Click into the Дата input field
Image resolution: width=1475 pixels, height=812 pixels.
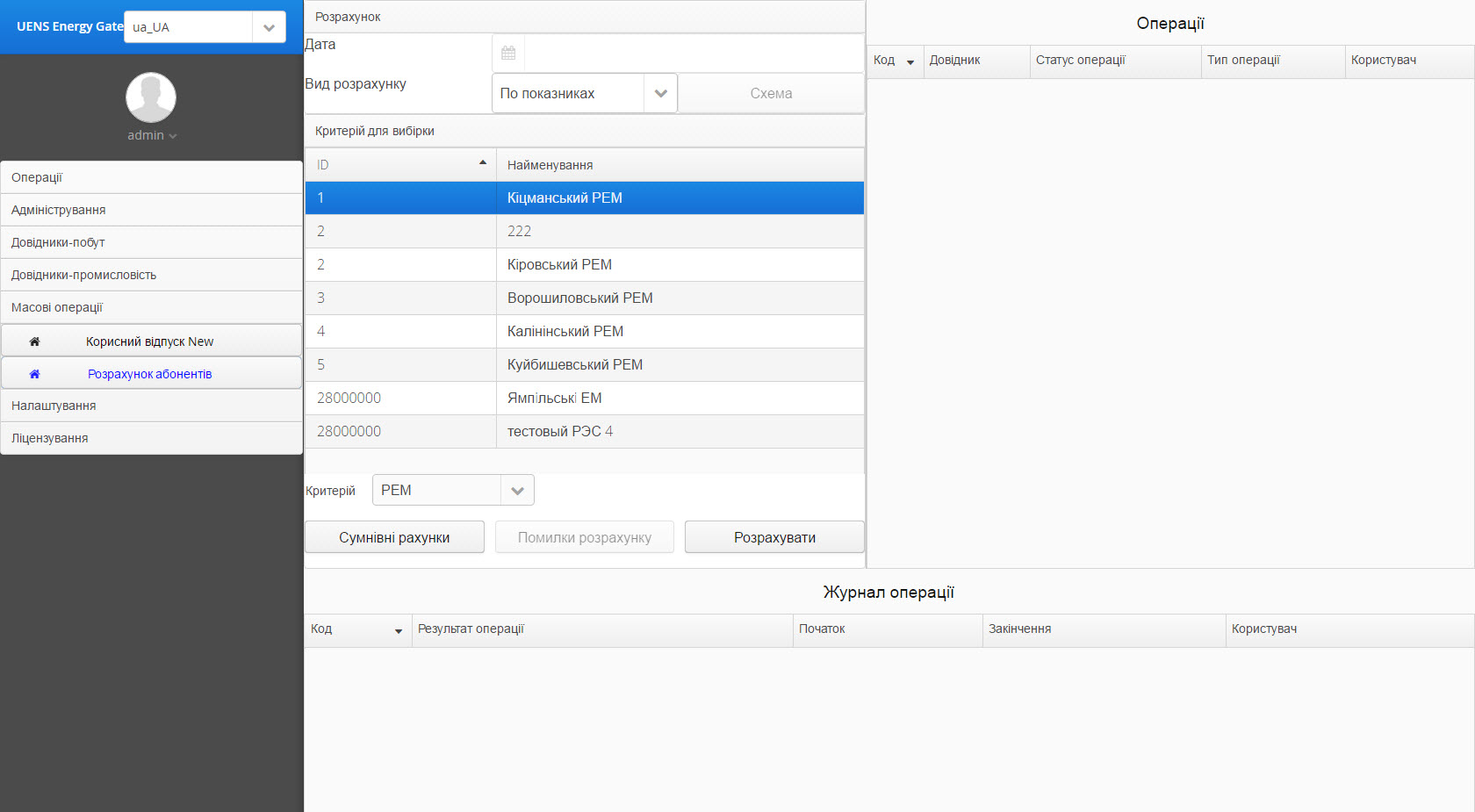[694, 54]
